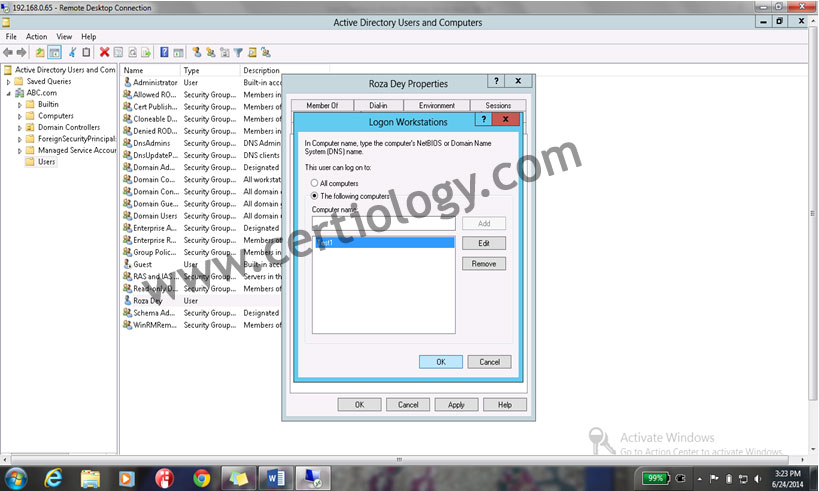Expand the Managed Service Accounts node
The width and height of the screenshot is (819, 491).
[20, 150]
